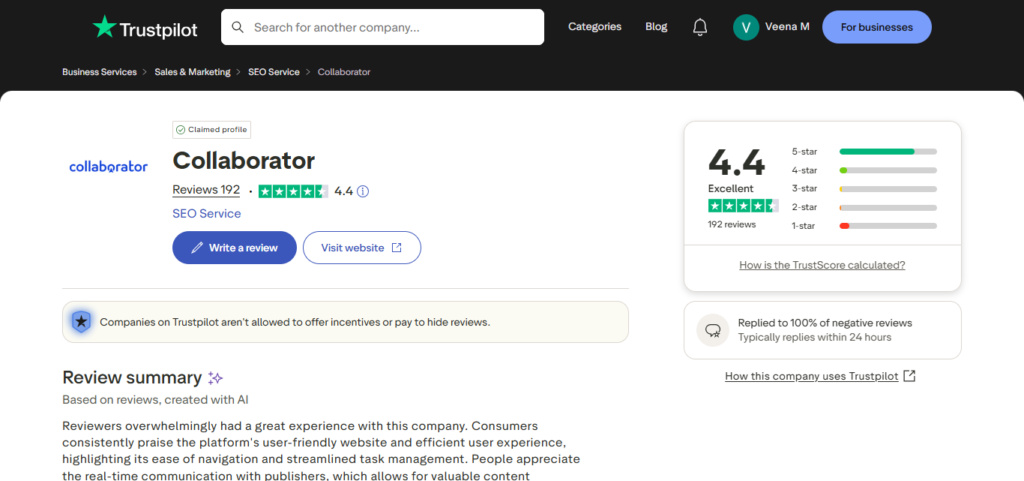
Task: Click the shield star icon in the incentives notice
Action: [81, 321]
